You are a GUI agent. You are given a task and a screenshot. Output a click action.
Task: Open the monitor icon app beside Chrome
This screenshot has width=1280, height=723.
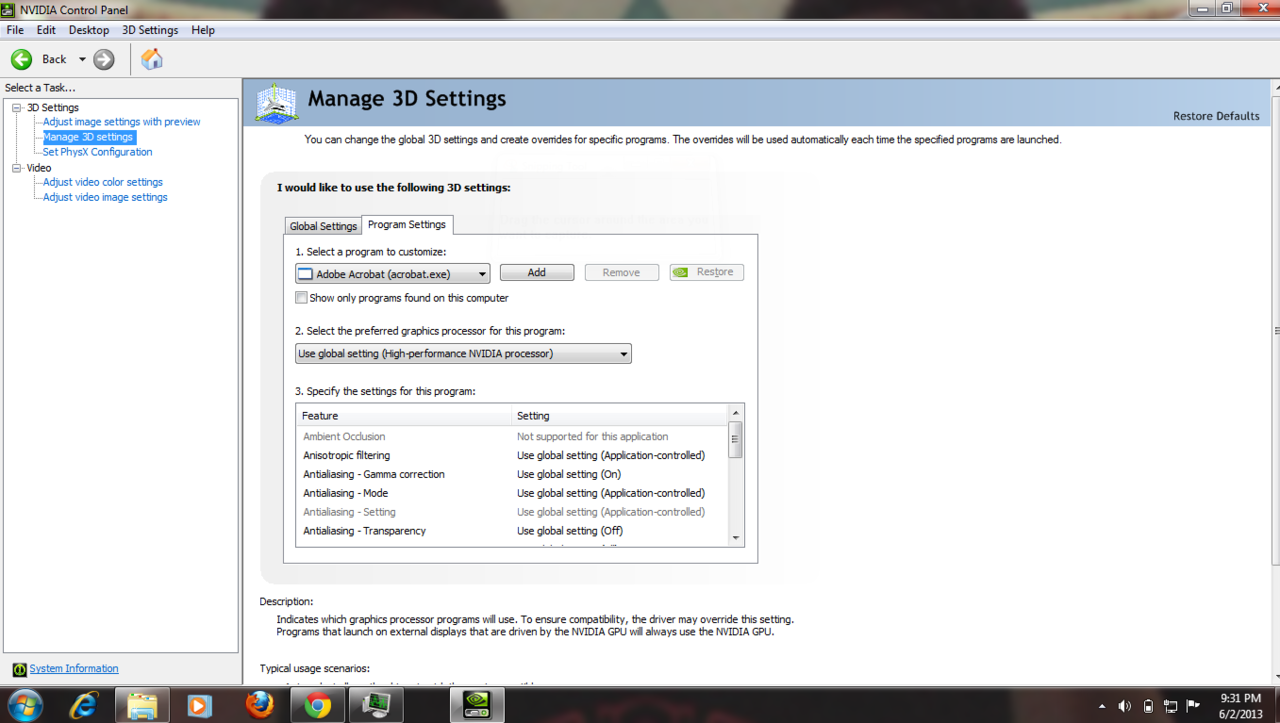[x=376, y=705]
